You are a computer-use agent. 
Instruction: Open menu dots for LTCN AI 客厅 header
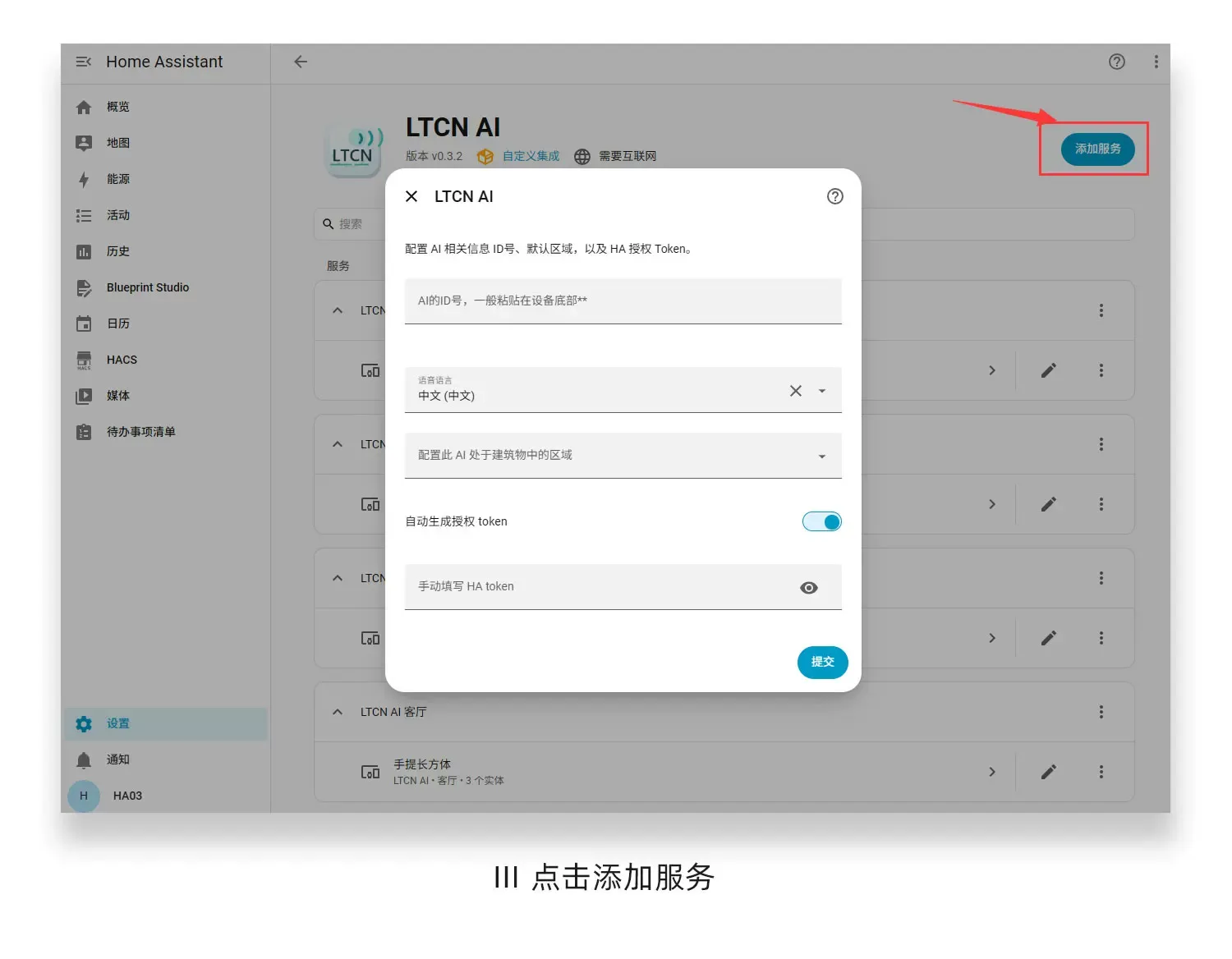click(x=1101, y=712)
